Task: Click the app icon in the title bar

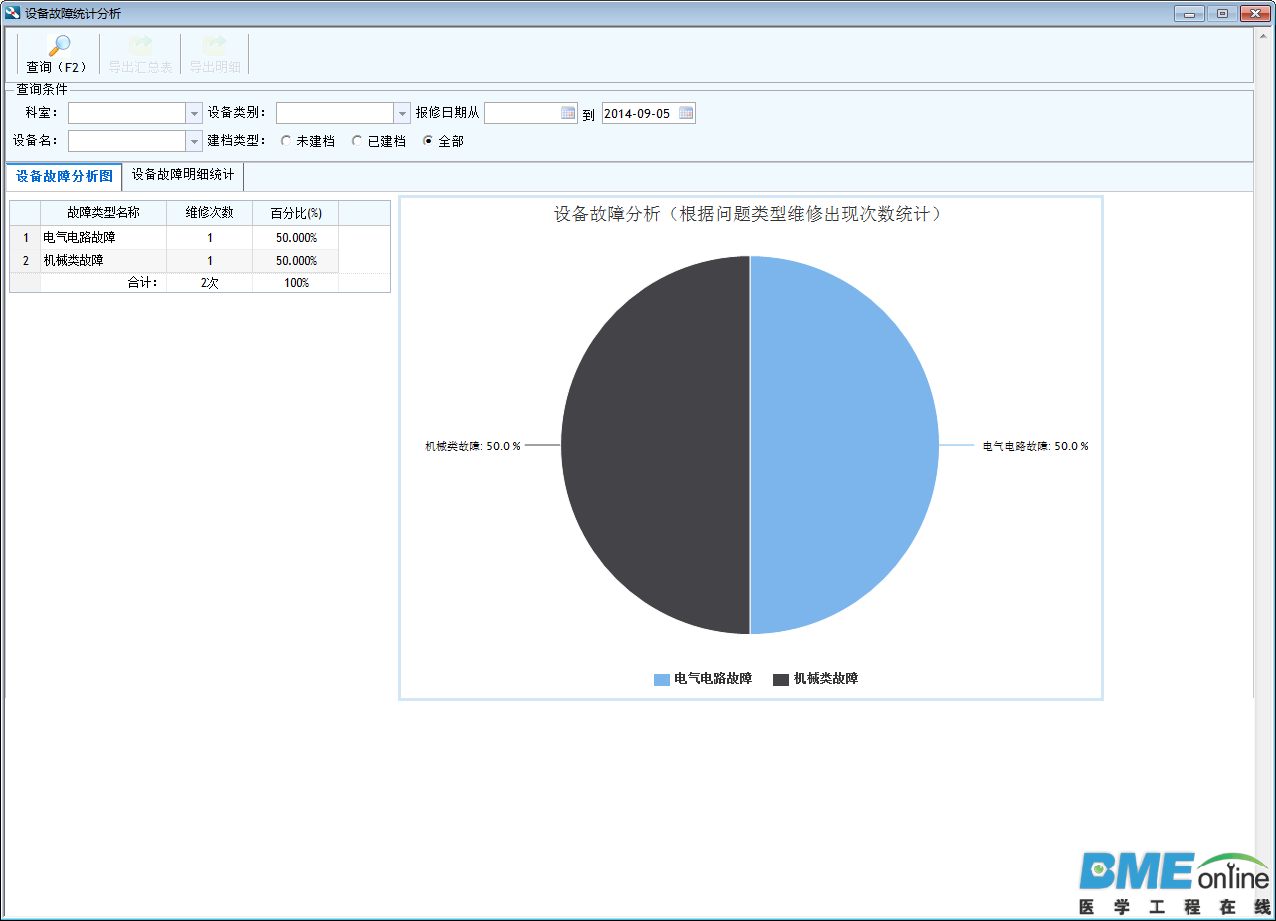Action: [x=12, y=13]
